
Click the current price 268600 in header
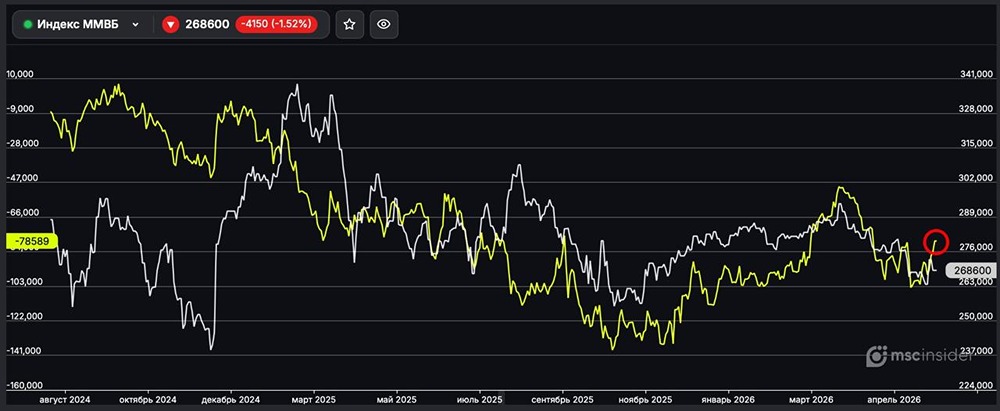[x=207, y=24]
